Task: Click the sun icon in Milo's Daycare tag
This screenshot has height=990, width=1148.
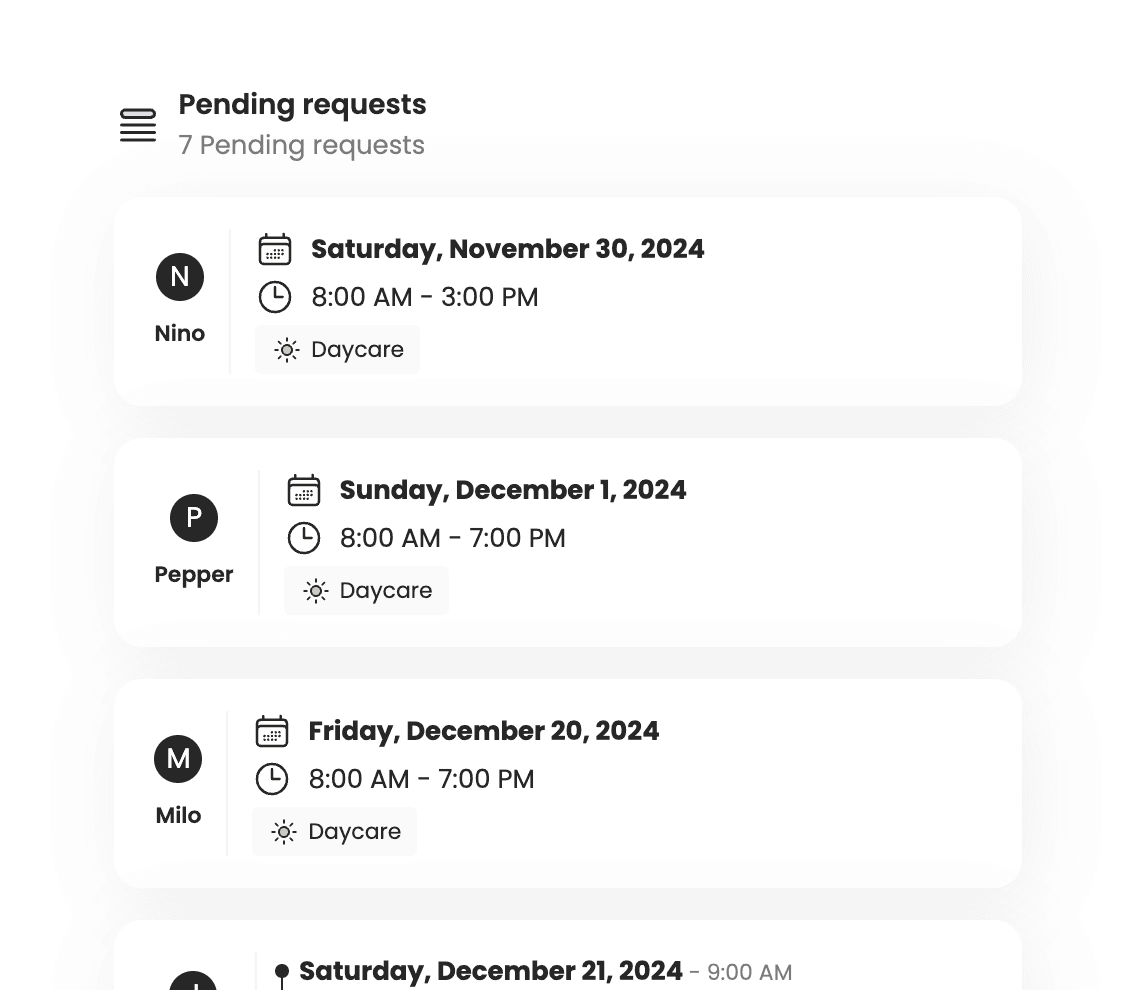Action: (x=284, y=831)
